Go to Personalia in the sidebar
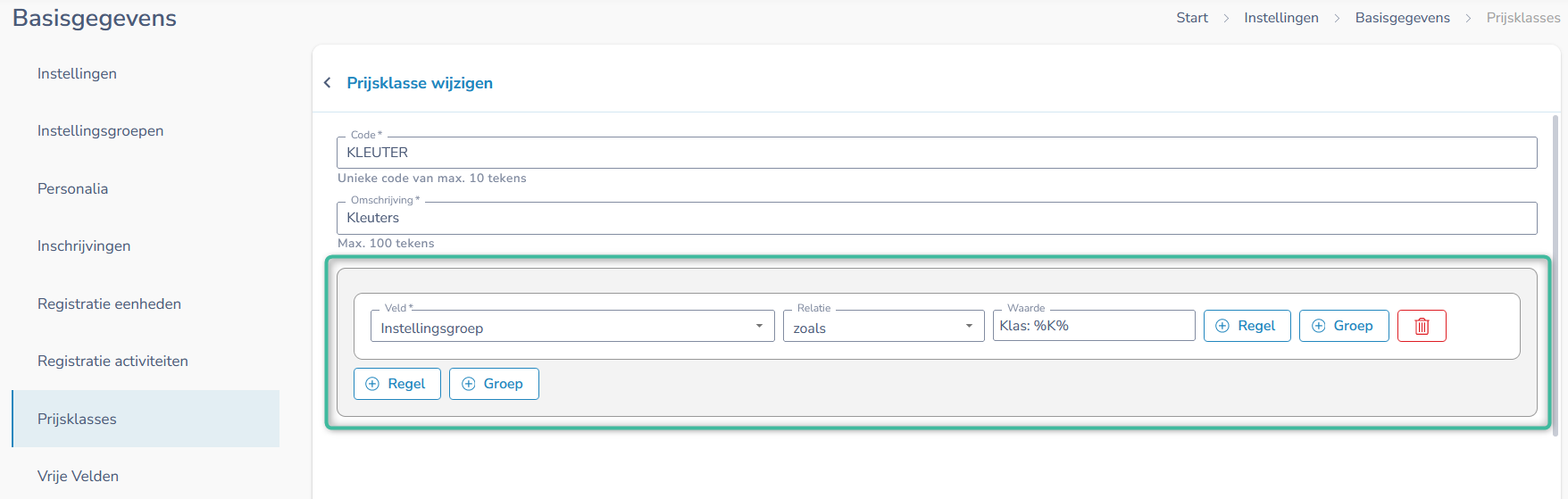 (x=72, y=188)
